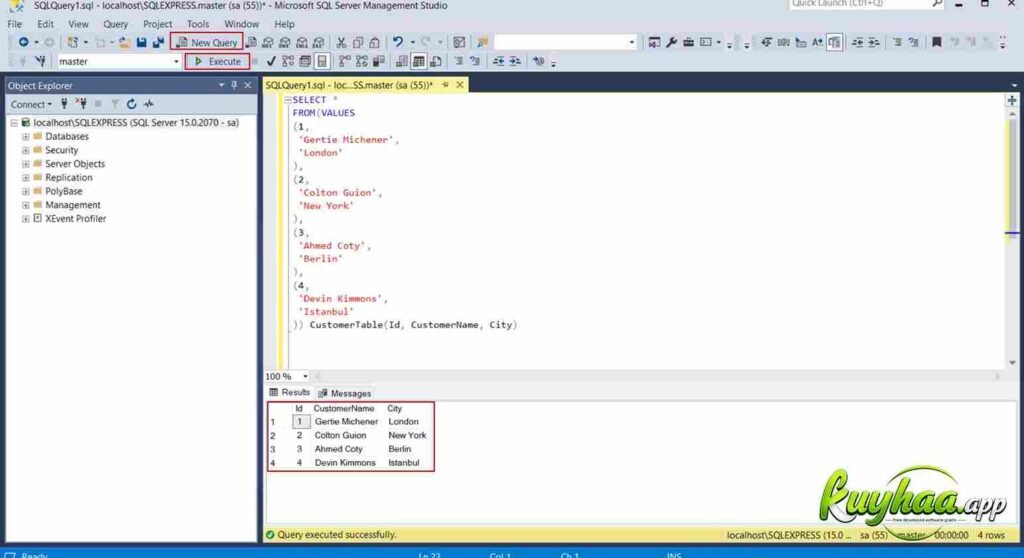Collapse the localhost\SQLEXPRESS server node

click(14, 123)
